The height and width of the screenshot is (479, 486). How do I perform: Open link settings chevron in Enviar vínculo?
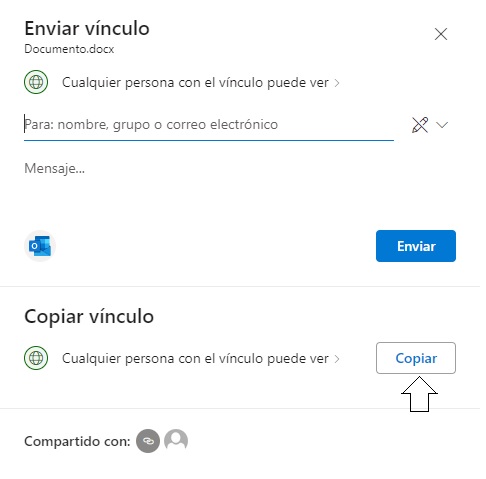[337, 83]
